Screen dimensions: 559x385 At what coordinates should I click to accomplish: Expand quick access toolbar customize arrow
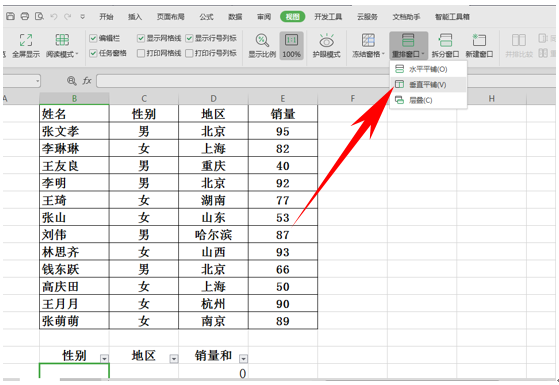[x=83, y=17]
